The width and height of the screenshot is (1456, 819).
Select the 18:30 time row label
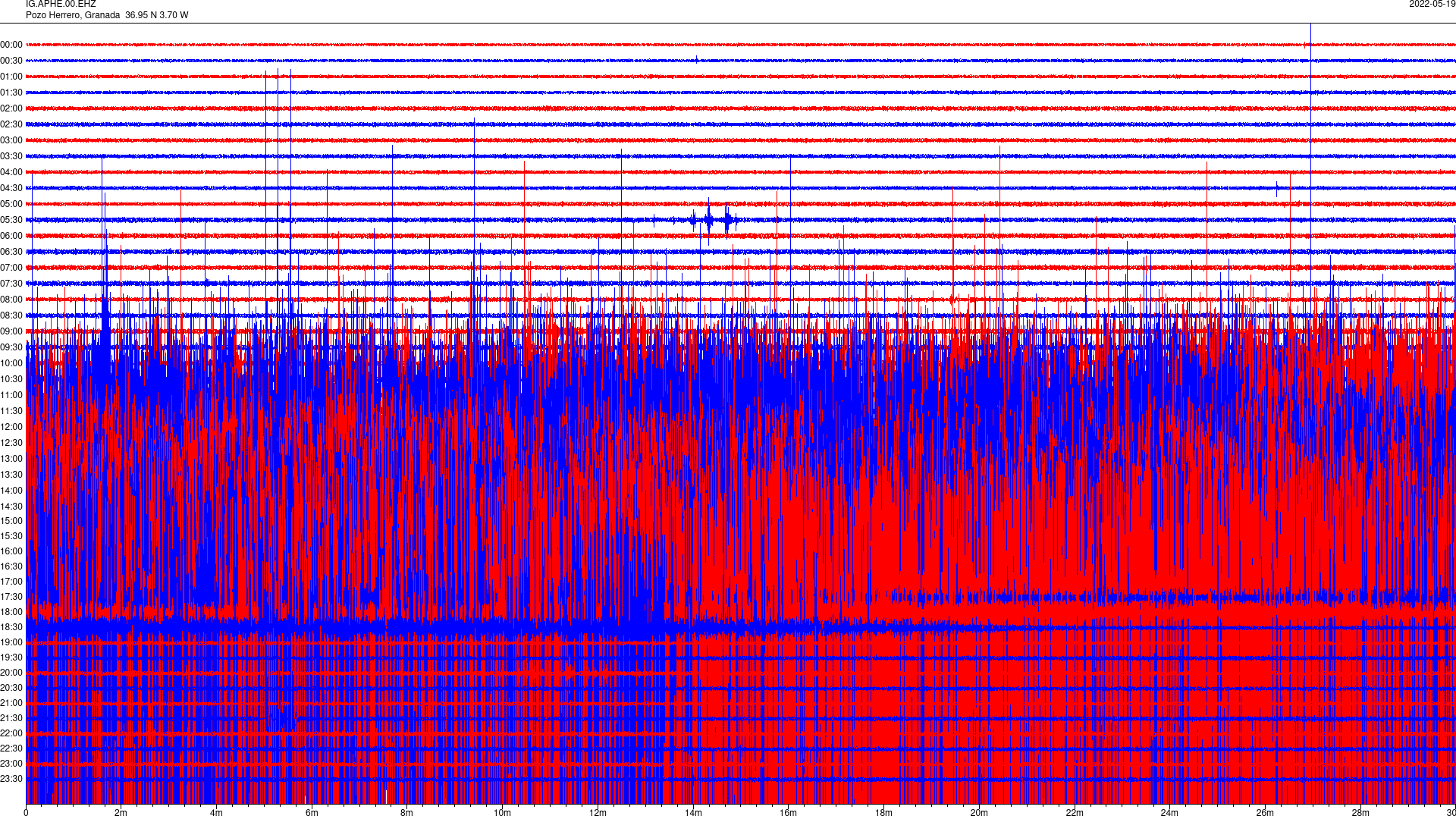(x=11, y=627)
